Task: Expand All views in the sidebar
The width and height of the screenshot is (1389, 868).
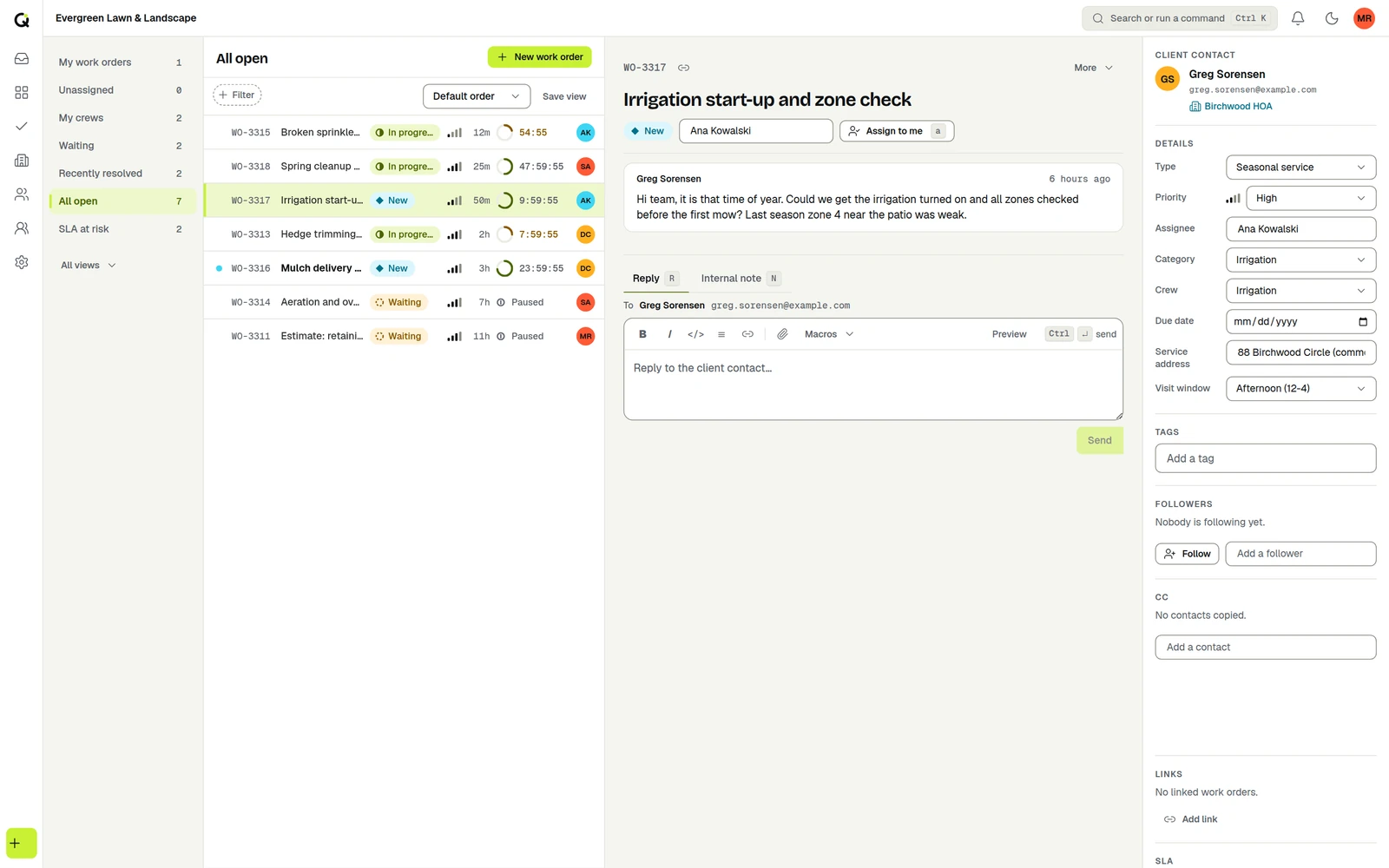Action: [x=88, y=266]
